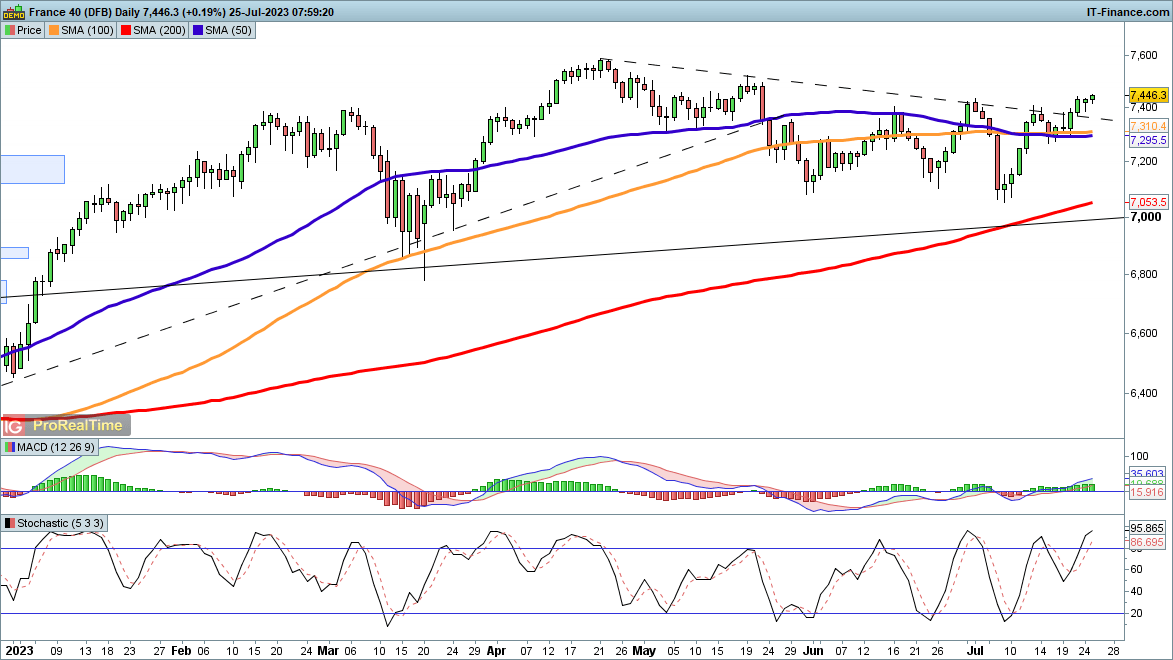Click the Stochastic (5 3 3) panel label
This screenshot has height=660, width=1173.
[60, 523]
